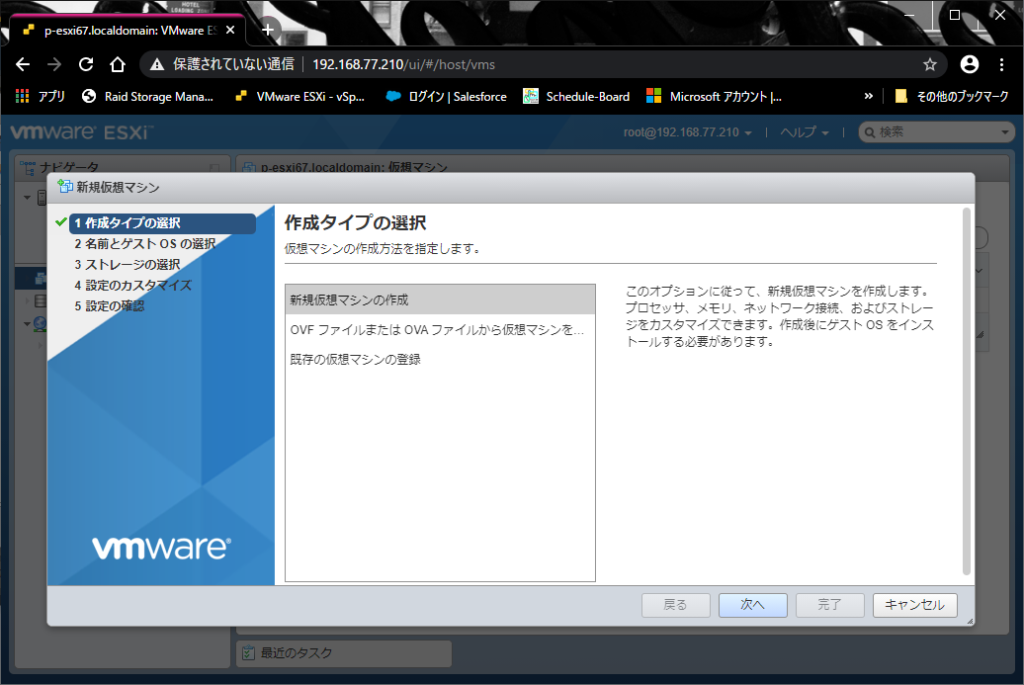The width and height of the screenshot is (1024, 685).
Task: Select wizard step 4 設定のカスタマイズ
Action: (133, 285)
